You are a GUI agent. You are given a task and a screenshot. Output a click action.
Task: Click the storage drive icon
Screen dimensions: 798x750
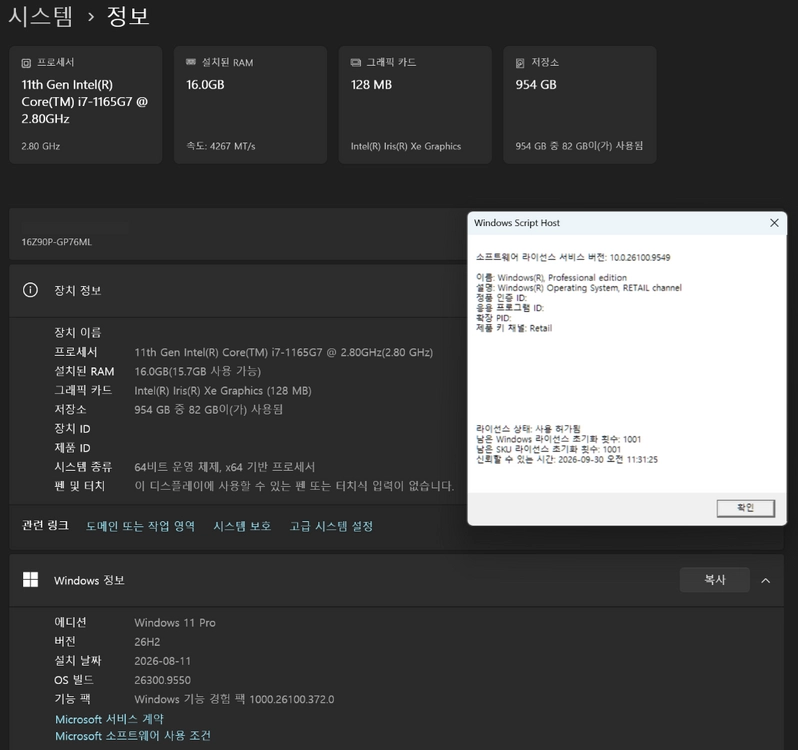[x=520, y=63]
